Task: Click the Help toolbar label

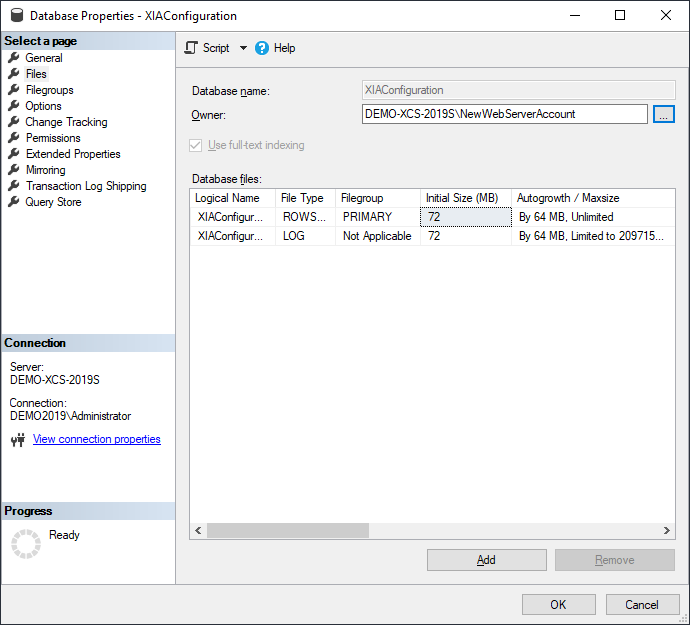Action: coord(284,48)
